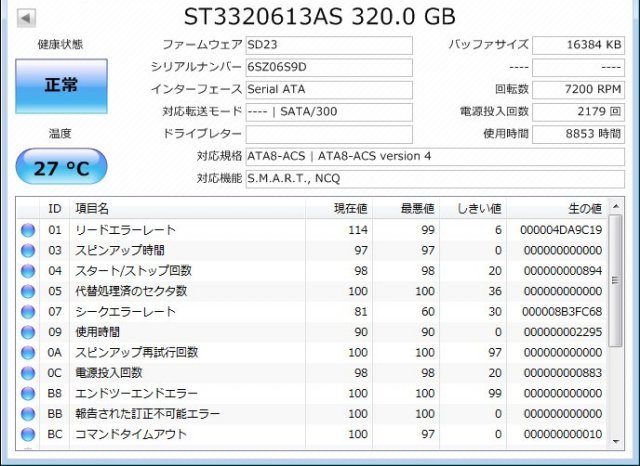Click the serial number field 6SZ06S9D
The image size is (640, 466).
pos(329,67)
